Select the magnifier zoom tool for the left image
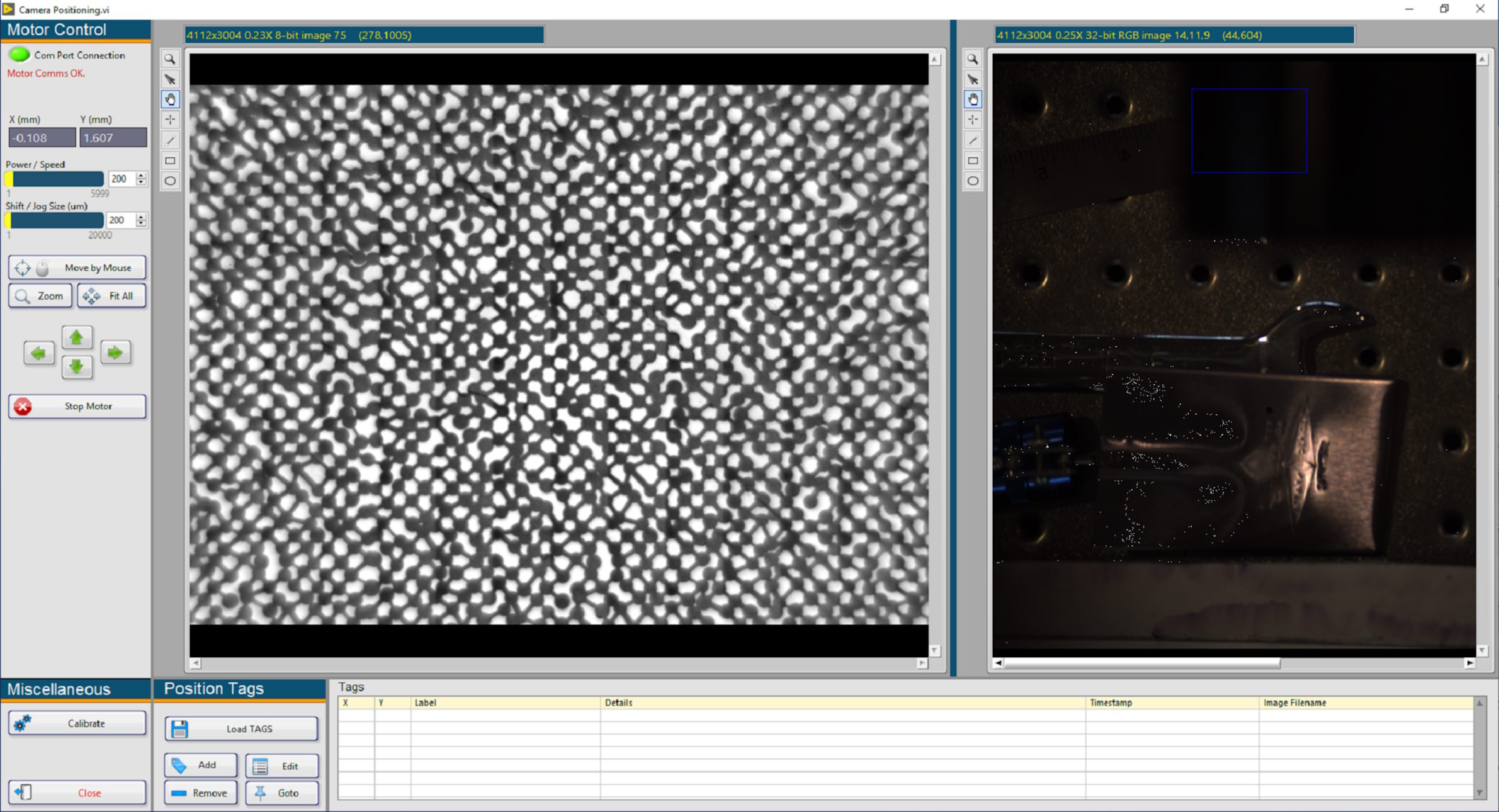 (x=170, y=58)
